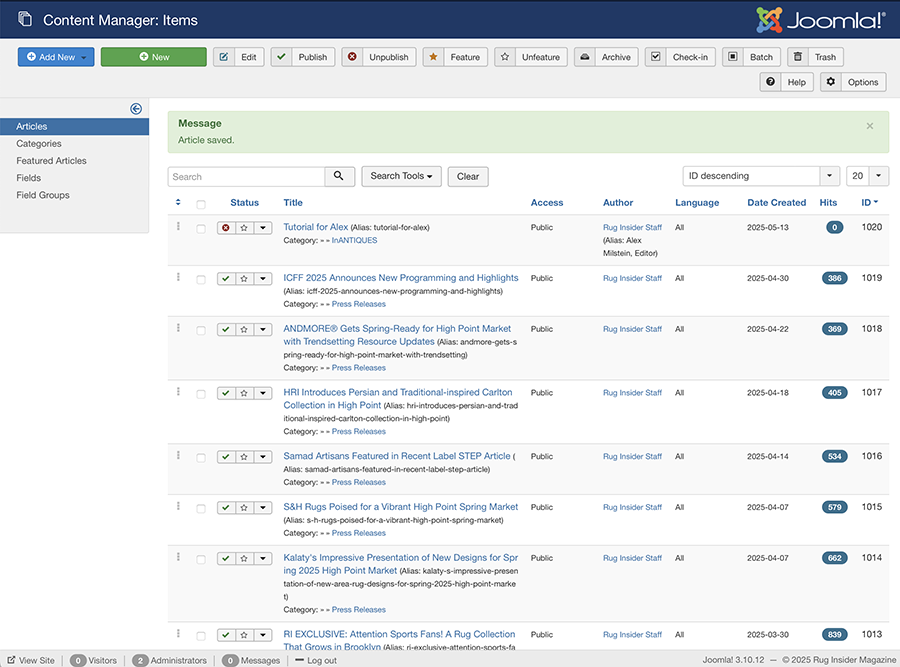Viewport: 900px width, 667px height.
Task: Collapse sidebar using the left arrow icon
Action: [136, 108]
